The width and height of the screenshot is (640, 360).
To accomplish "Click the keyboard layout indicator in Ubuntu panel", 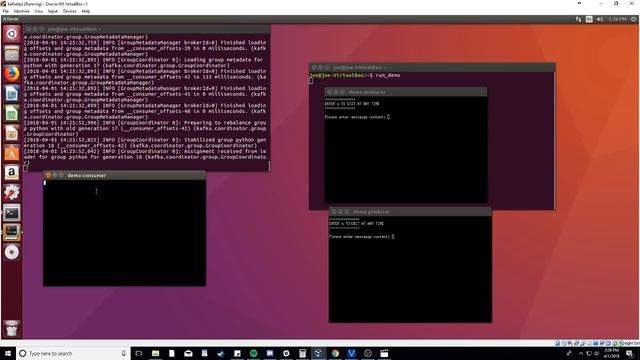I will 589,19.
